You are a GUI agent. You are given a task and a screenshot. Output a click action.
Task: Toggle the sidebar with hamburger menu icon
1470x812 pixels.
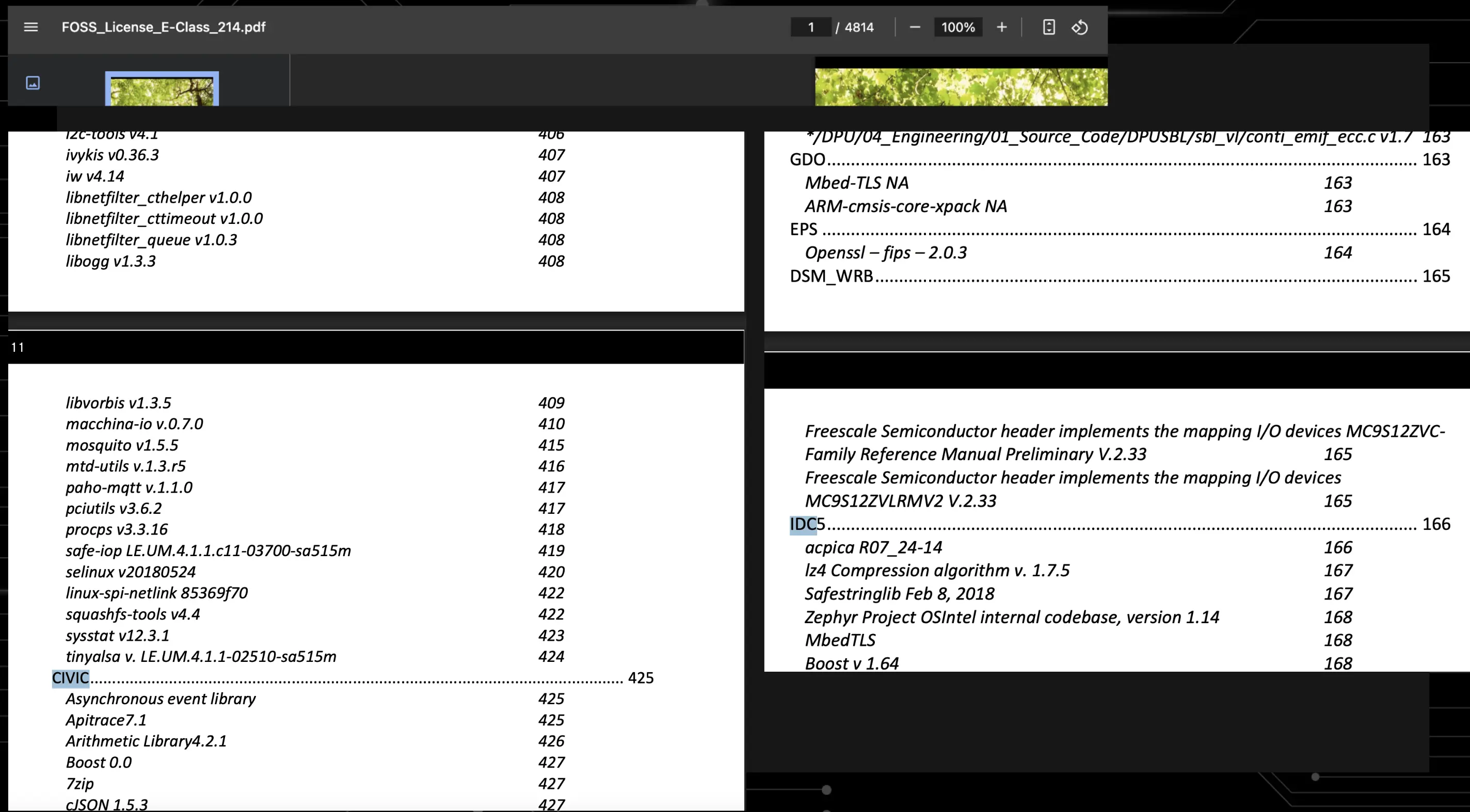(x=31, y=27)
